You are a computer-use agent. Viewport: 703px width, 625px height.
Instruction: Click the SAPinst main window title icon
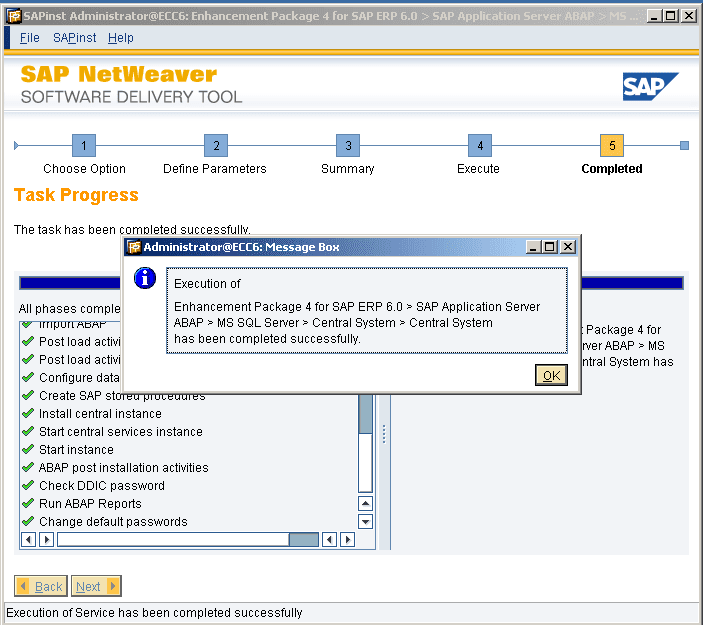tap(14, 16)
